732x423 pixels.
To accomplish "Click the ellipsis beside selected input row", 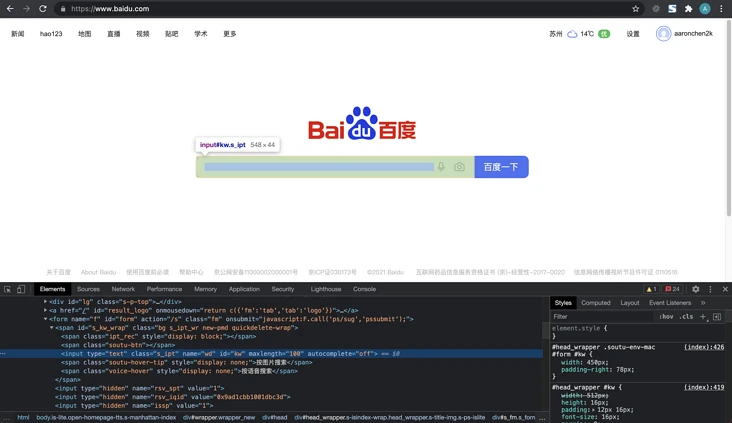I will coord(3,353).
